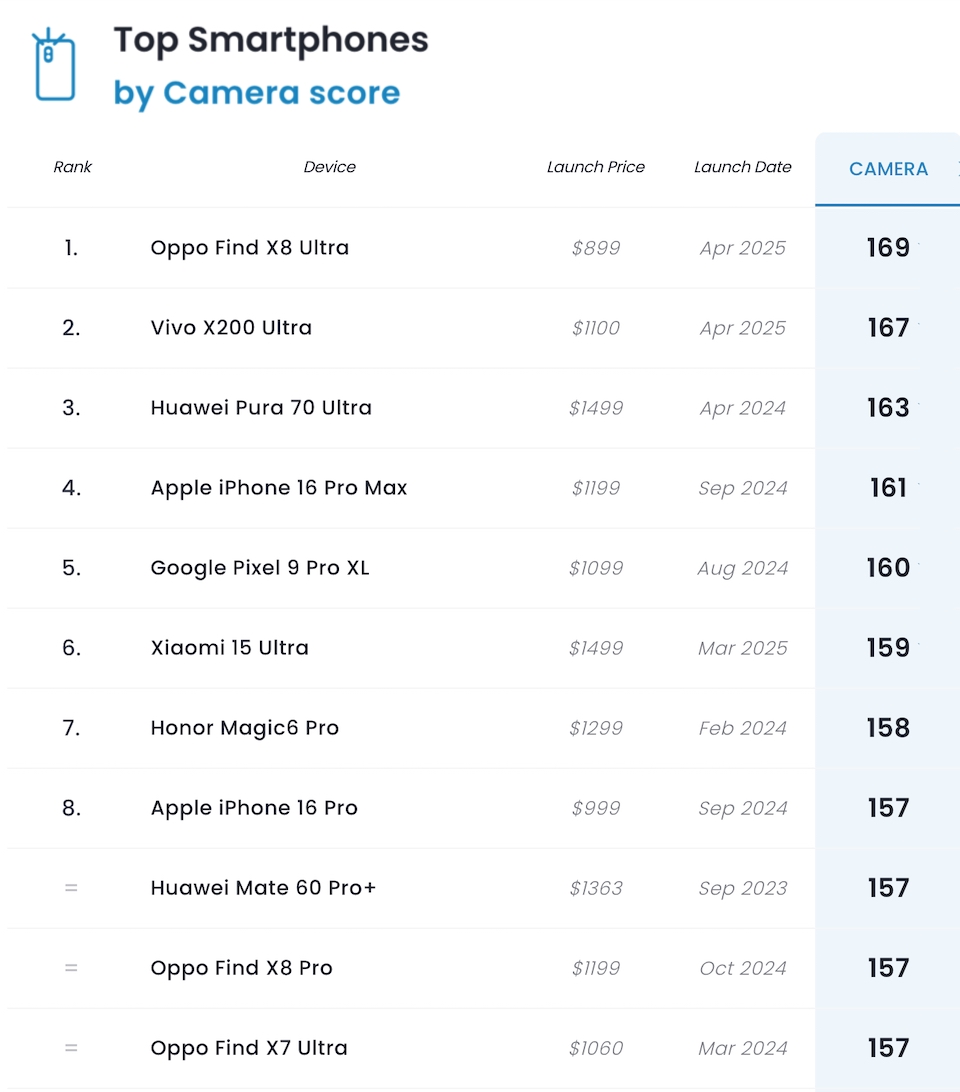The height and width of the screenshot is (1092, 960).
Task: Open the Xiaomi 15 Ultra device page
Action: [230, 648]
